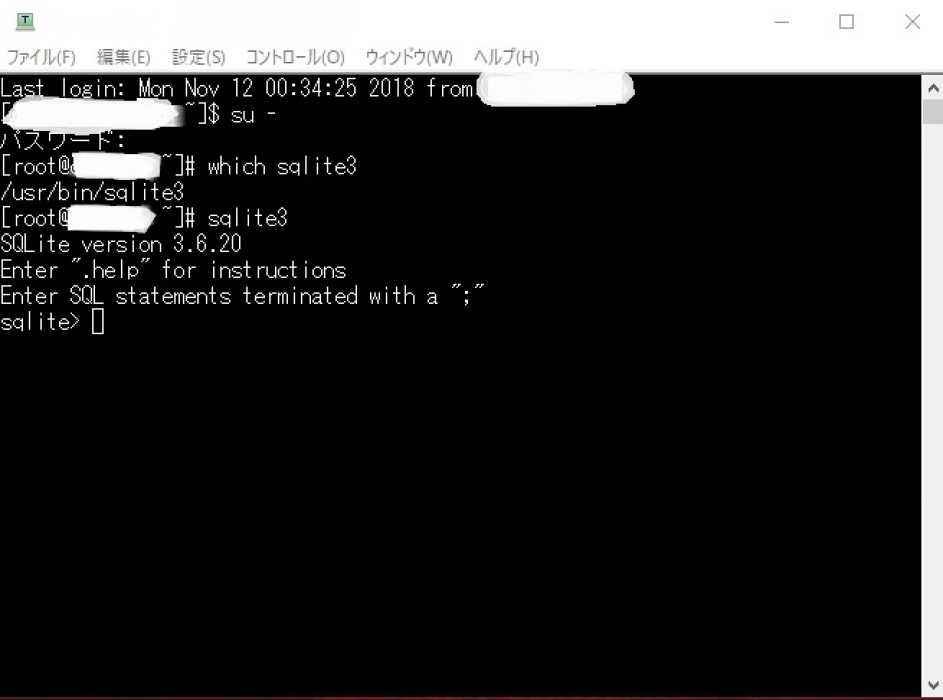Close the terminal window
The width and height of the screenshot is (943, 700).
coord(912,22)
